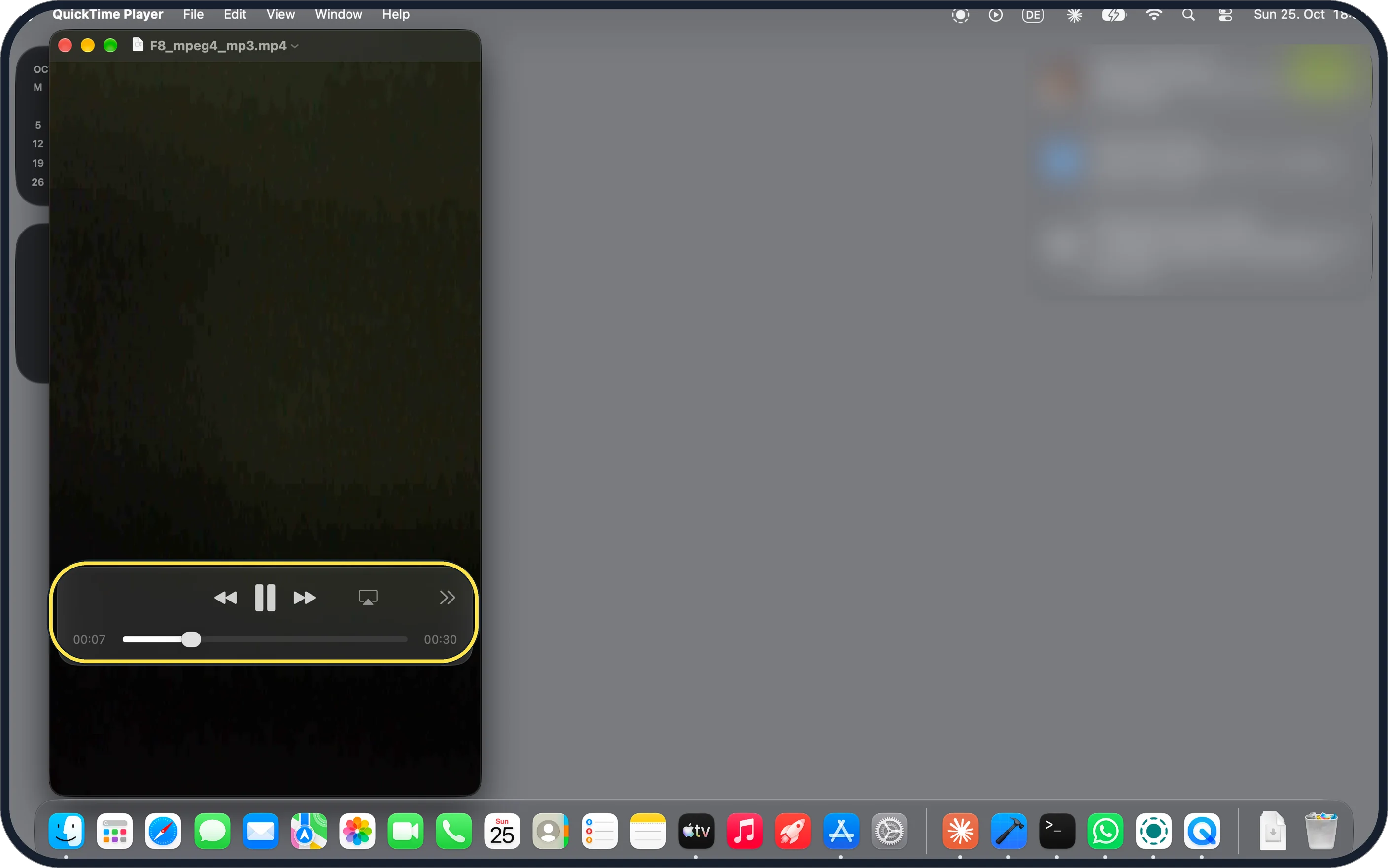The image size is (1388, 868).
Task: Enter full screen with the green button
Action: point(110,45)
